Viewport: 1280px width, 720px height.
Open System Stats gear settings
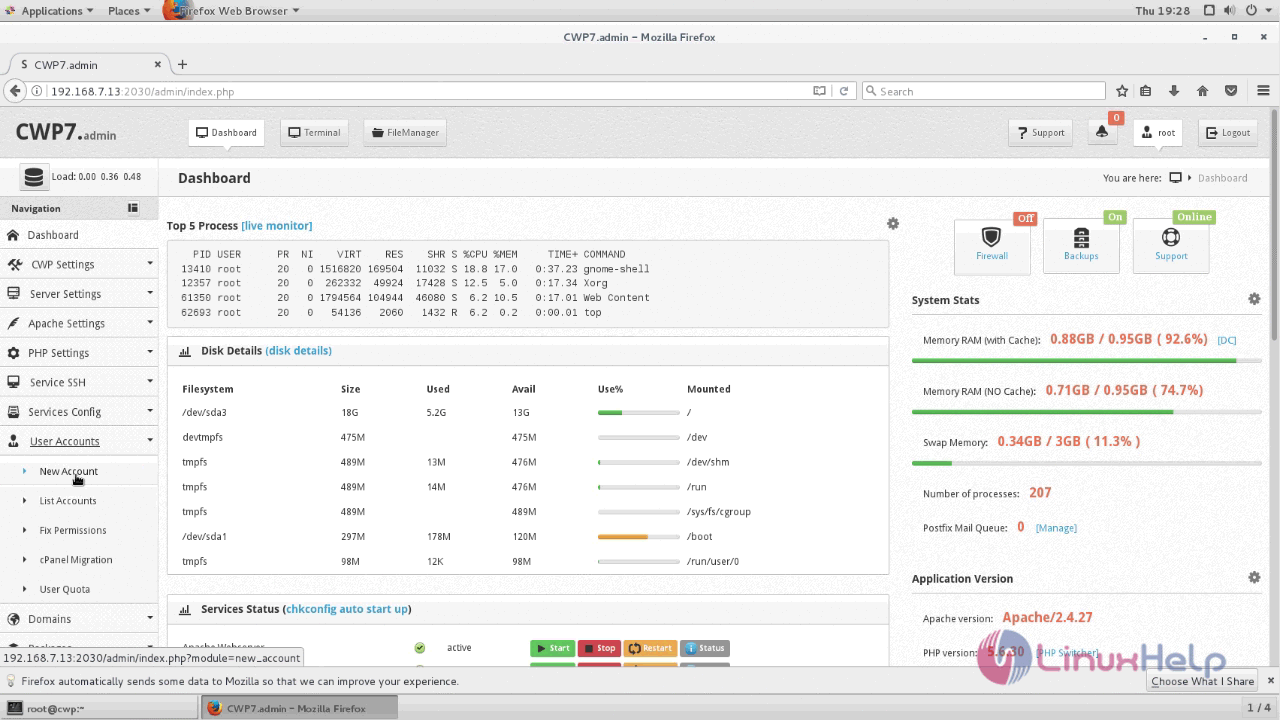[x=1254, y=299]
